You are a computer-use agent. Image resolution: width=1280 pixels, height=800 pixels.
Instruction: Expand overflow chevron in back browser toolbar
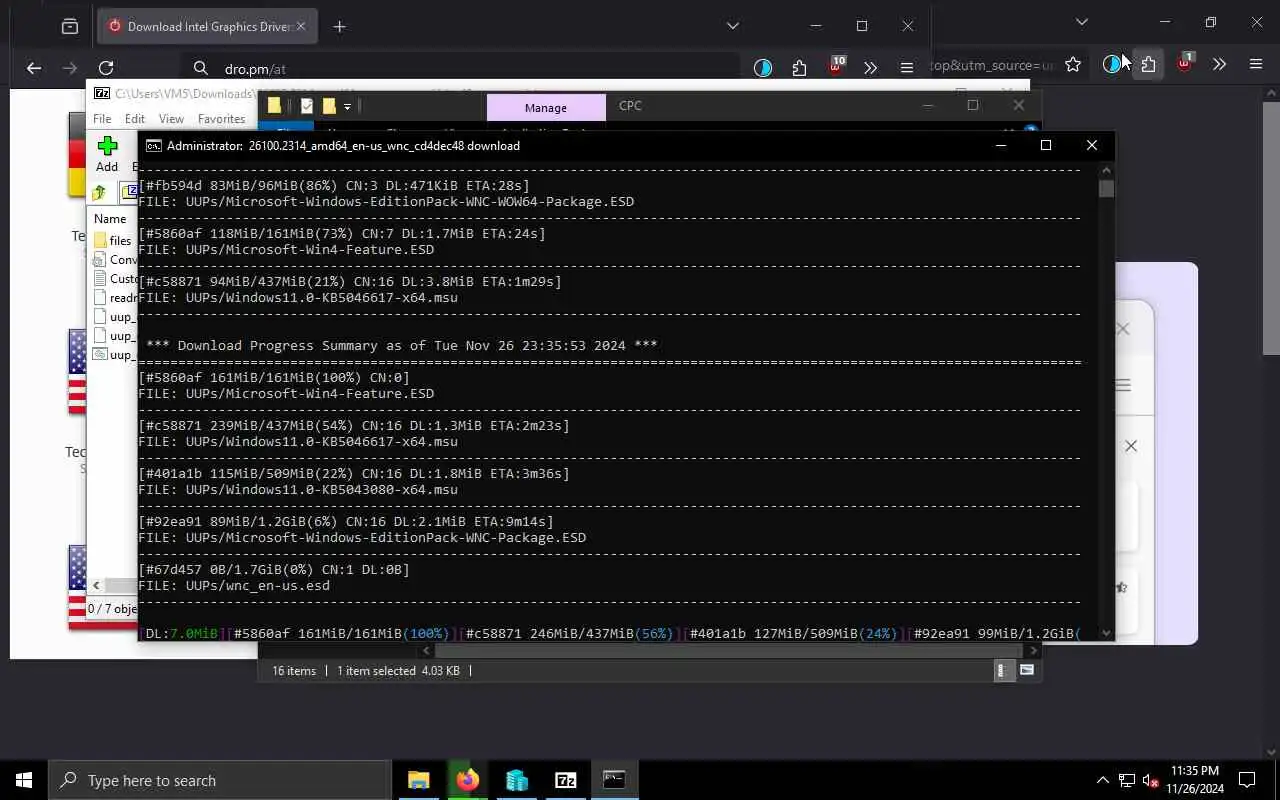(x=1220, y=64)
